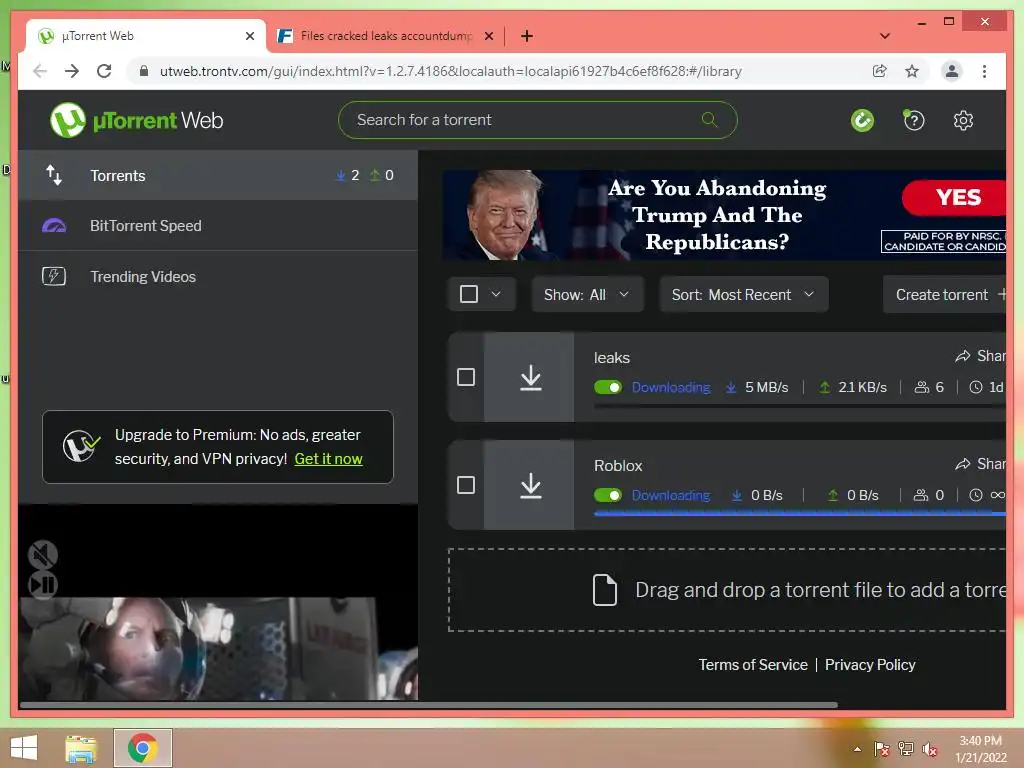Click the muted volume tray icon
This screenshot has width=1024, height=768.
tap(929, 749)
